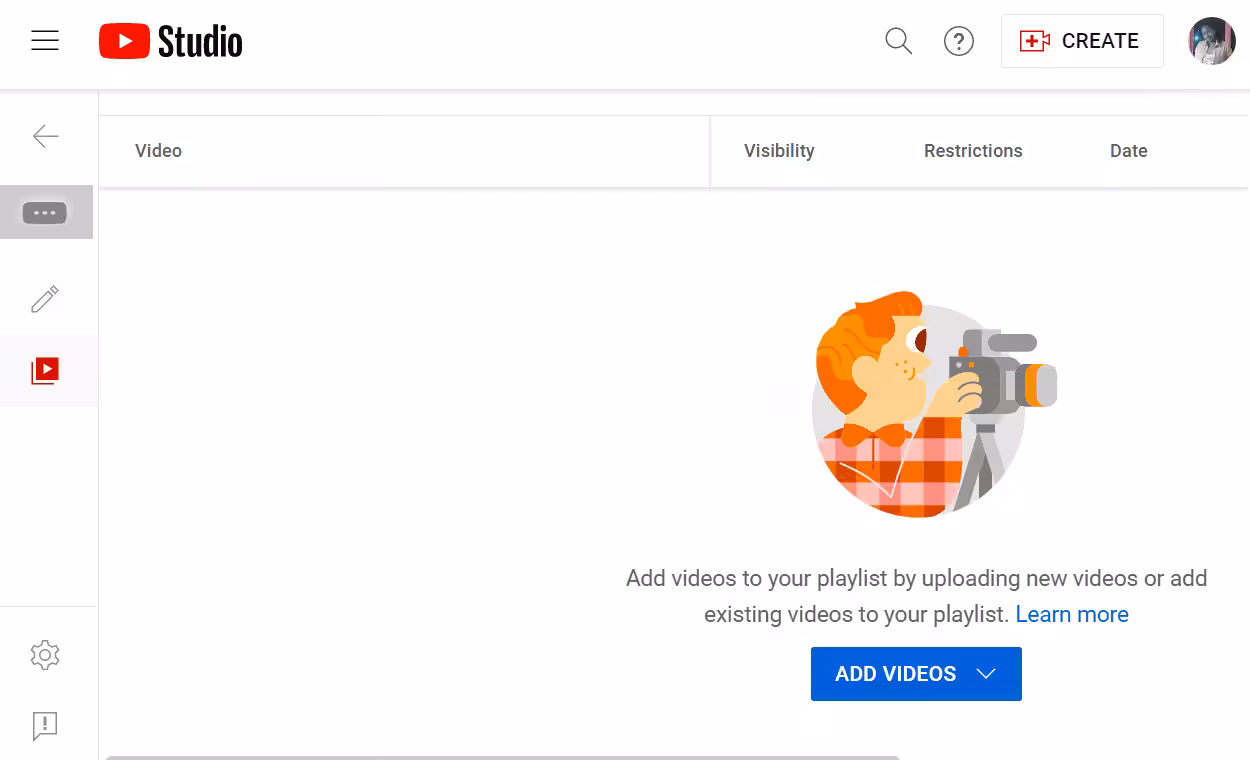Image resolution: width=1250 pixels, height=760 pixels.
Task: Click the Restrictions column header
Action: click(973, 151)
